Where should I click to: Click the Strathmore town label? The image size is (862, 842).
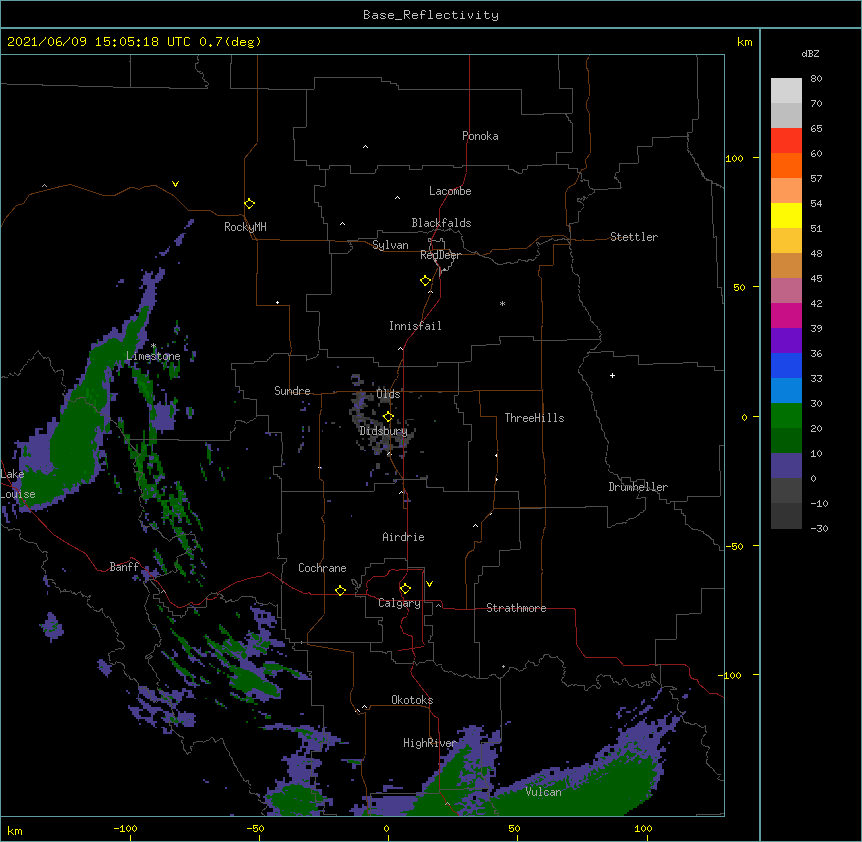click(x=516, y=608)
